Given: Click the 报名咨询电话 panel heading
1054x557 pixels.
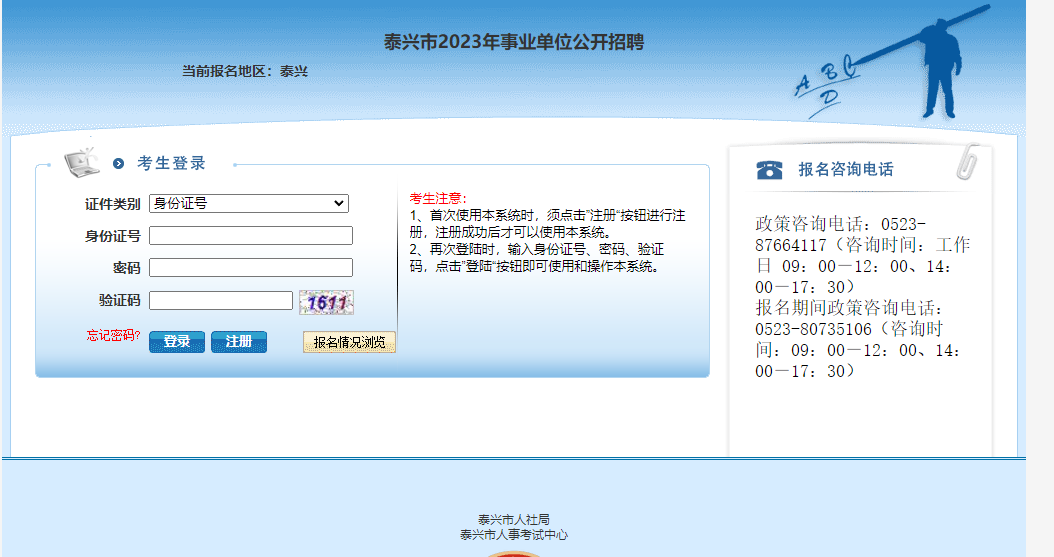Looking at the screenshot, I should coord(845,169).
